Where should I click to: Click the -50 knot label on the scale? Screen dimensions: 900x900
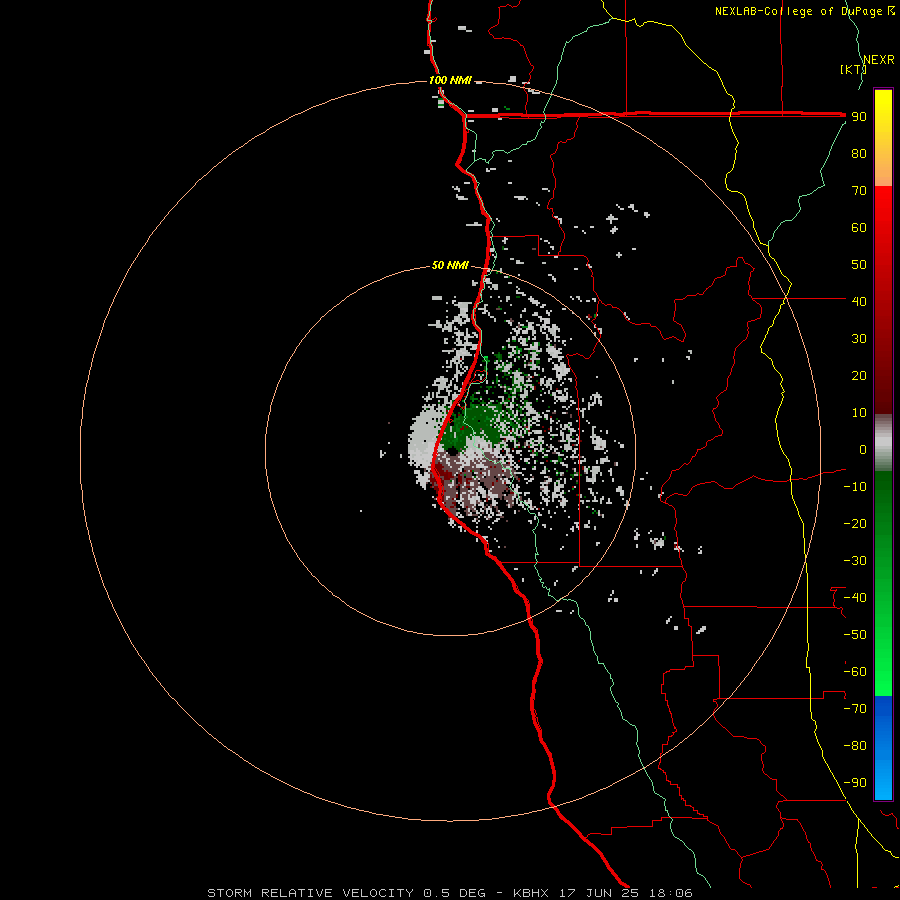(855, 635)
